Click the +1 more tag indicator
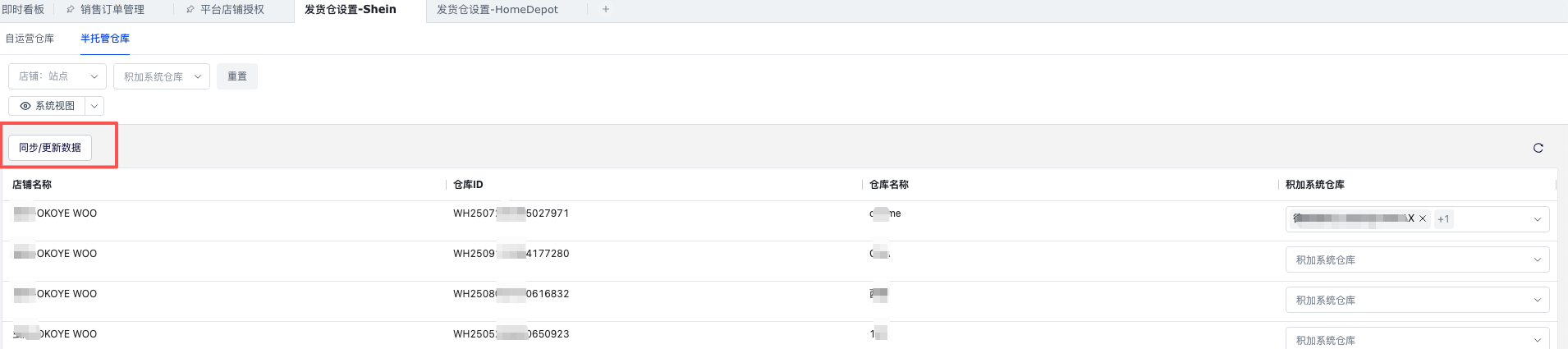Screen dimensions: 1568x349 pos(1443,219)
